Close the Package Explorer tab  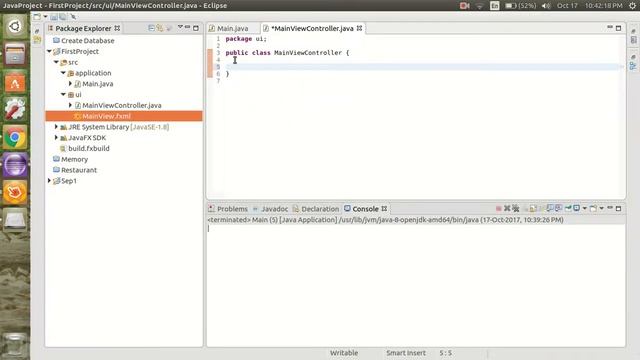pos(117,28)
